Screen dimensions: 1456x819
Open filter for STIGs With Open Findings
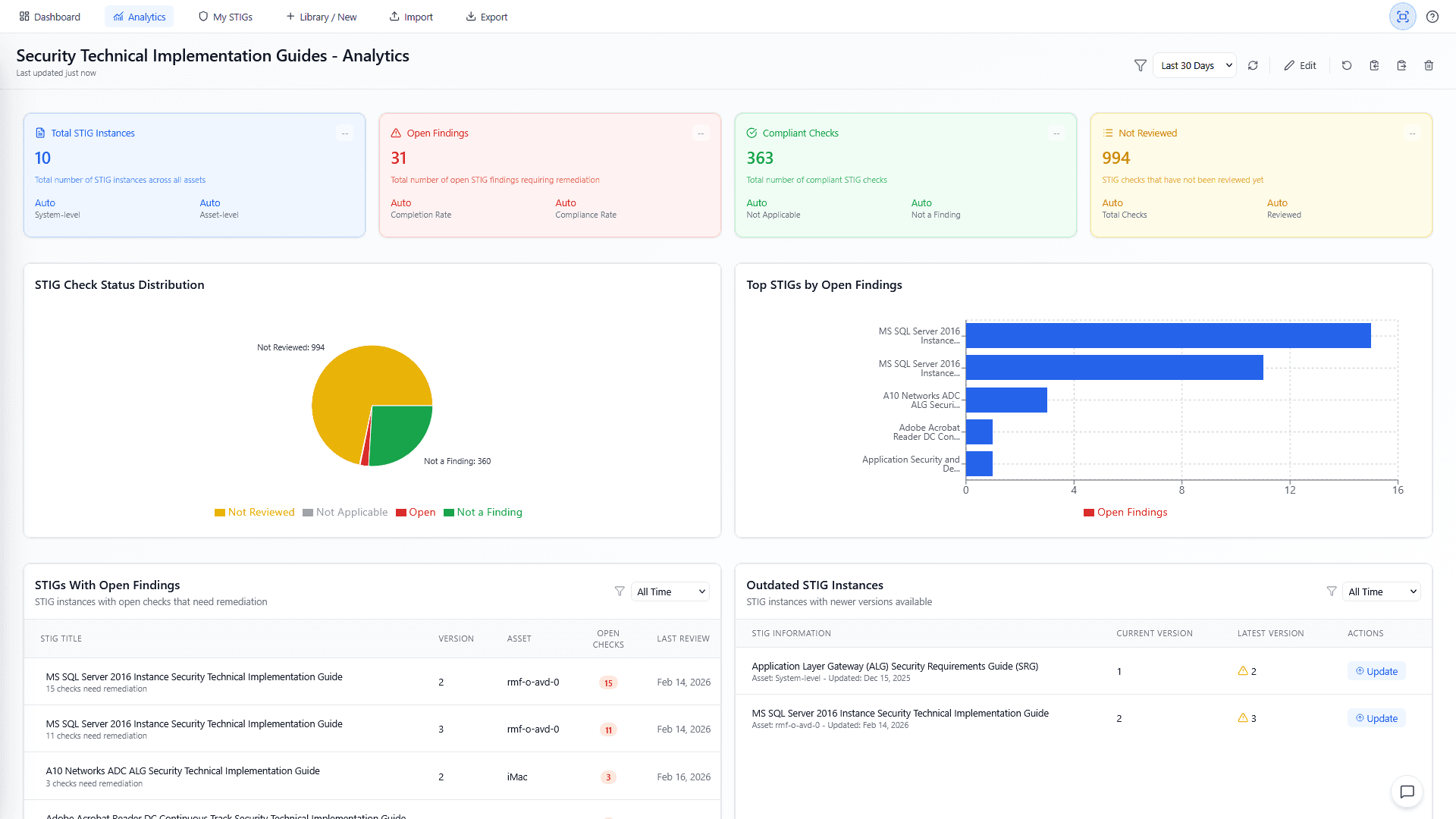pyautogui.click(x=620, y=591)
